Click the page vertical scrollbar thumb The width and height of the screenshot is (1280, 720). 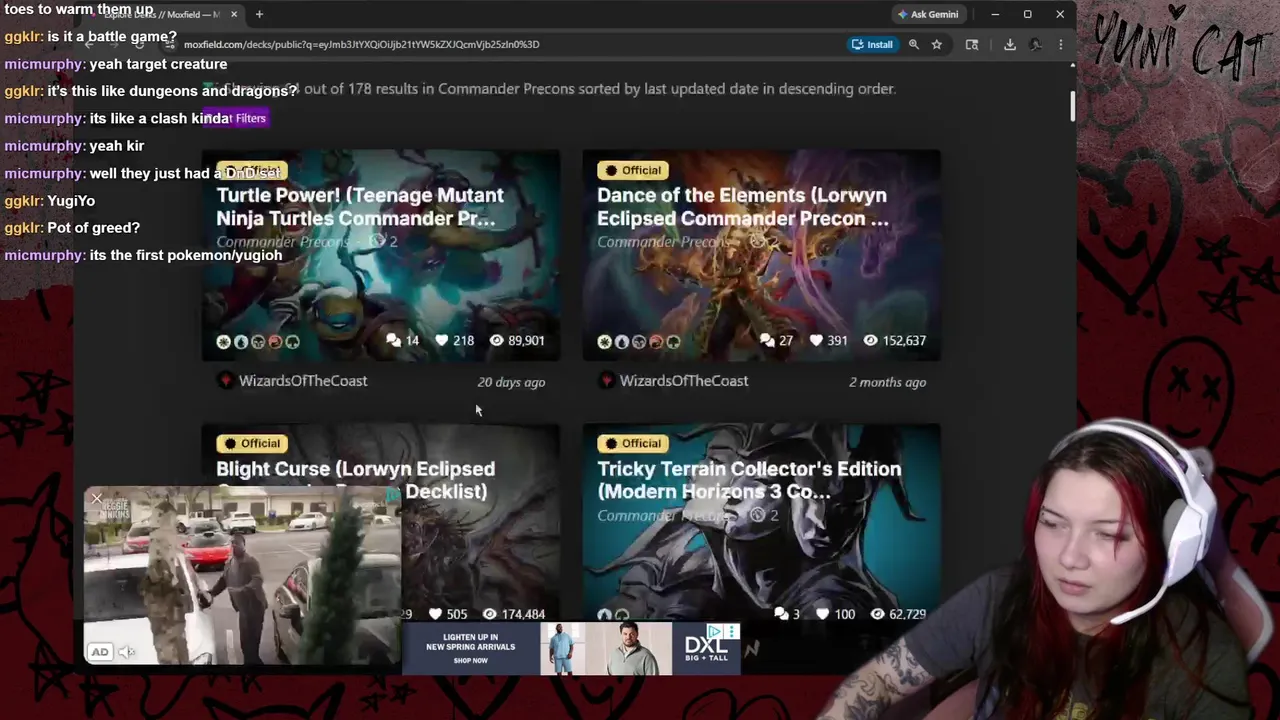pos(1072,106)
